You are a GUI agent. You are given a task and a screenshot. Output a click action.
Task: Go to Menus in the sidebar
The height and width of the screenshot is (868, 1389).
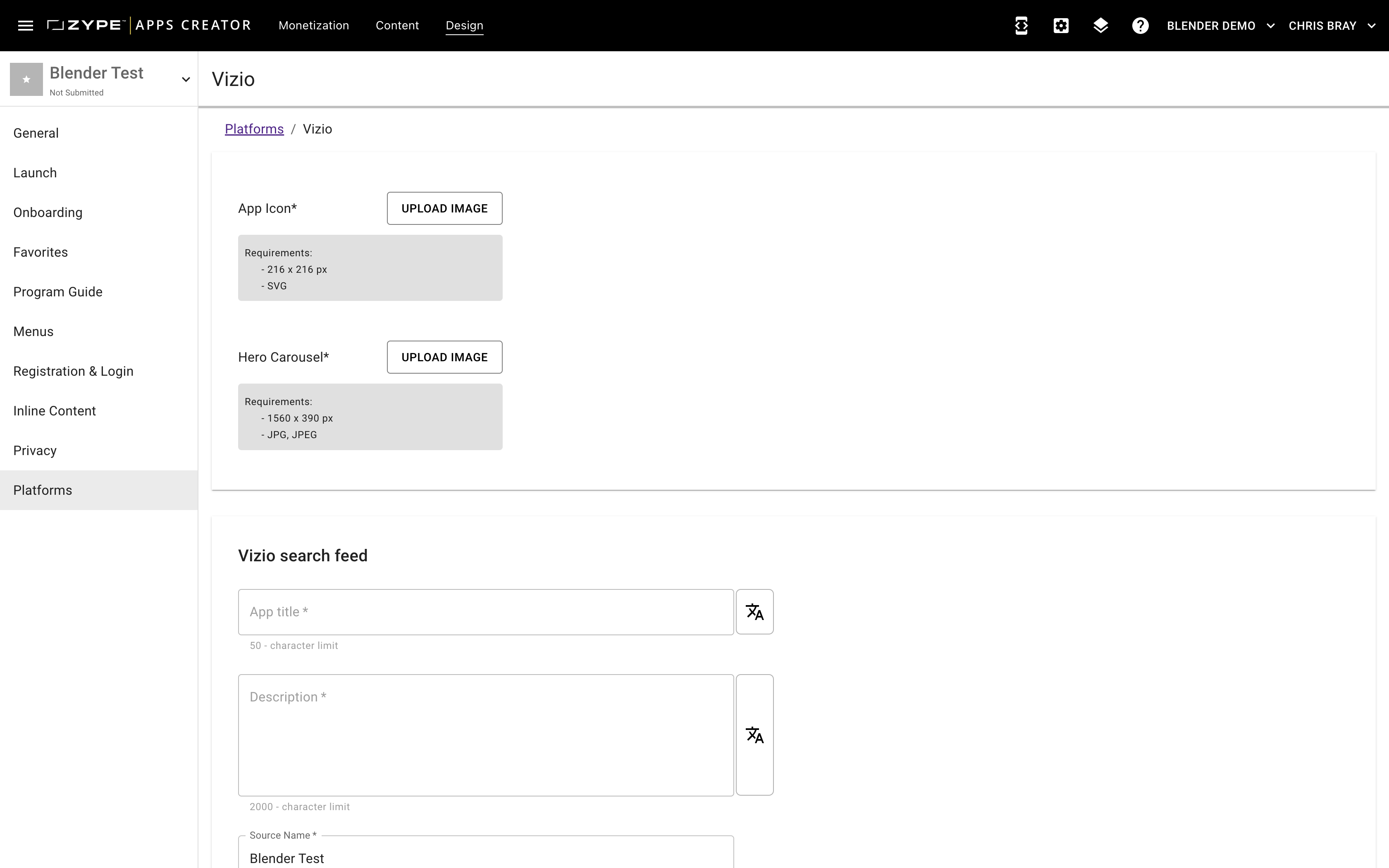(x=99, y=331)
